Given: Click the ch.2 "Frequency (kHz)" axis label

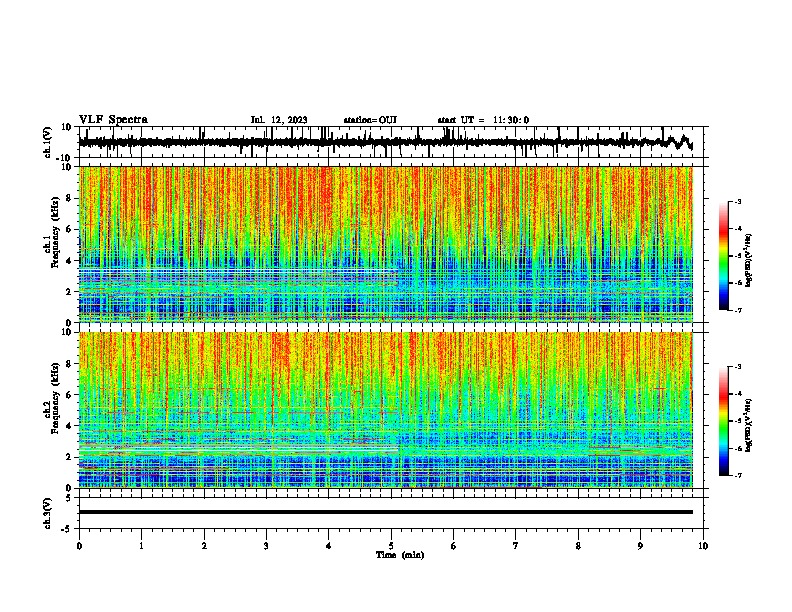Looking at the screenshot, I should (54, 398).
